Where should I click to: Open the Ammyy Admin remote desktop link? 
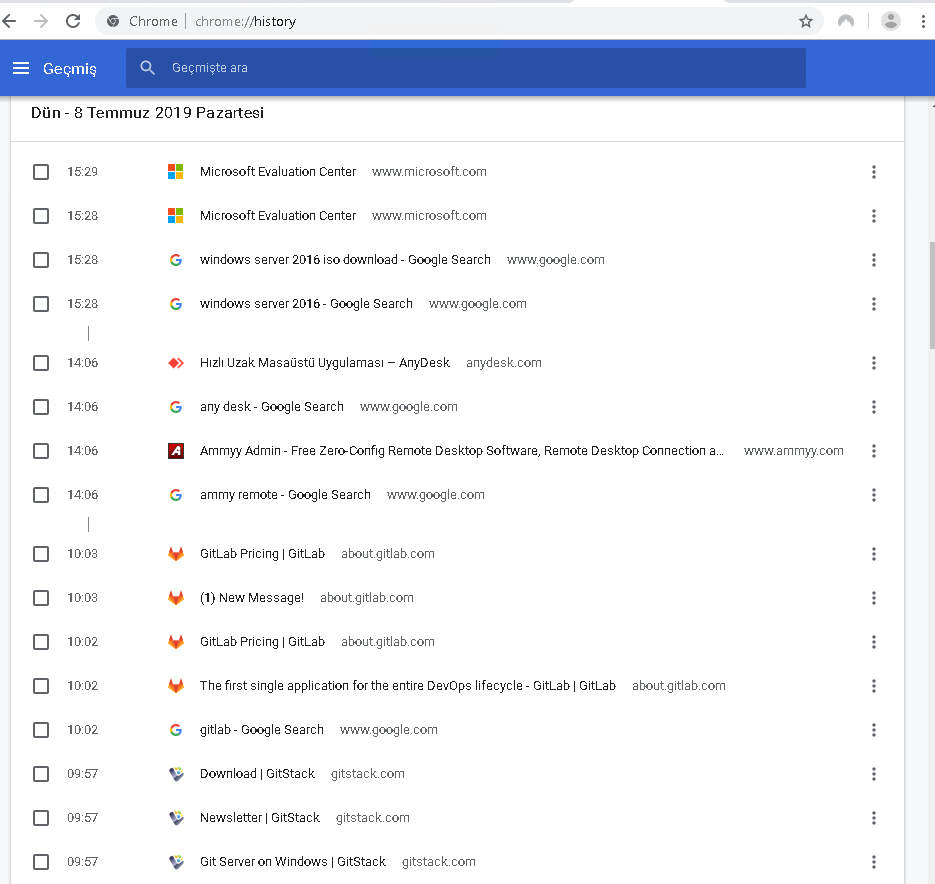(462, 451)
